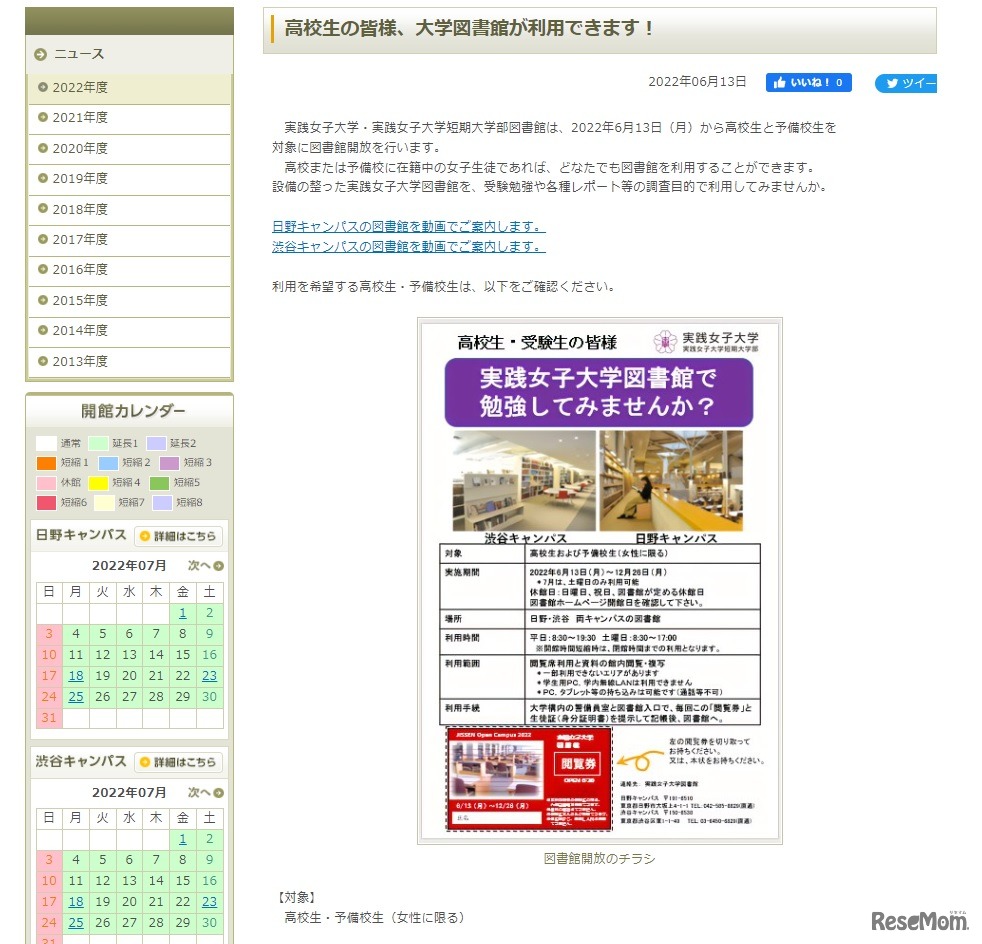This screenshot has width=982, height=944.
Task: Open the 日野キャンパス library video link
Action: coord(406,226)
